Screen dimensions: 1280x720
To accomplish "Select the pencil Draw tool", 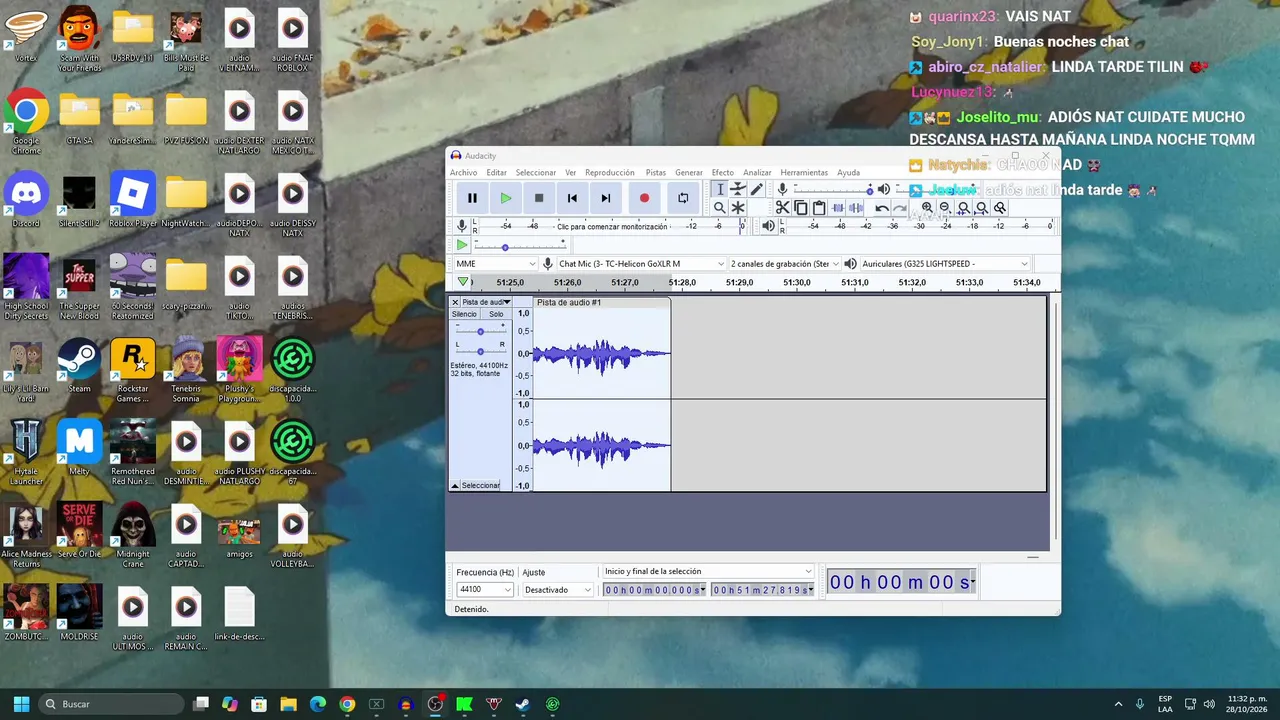I will (x=757, y=189).
